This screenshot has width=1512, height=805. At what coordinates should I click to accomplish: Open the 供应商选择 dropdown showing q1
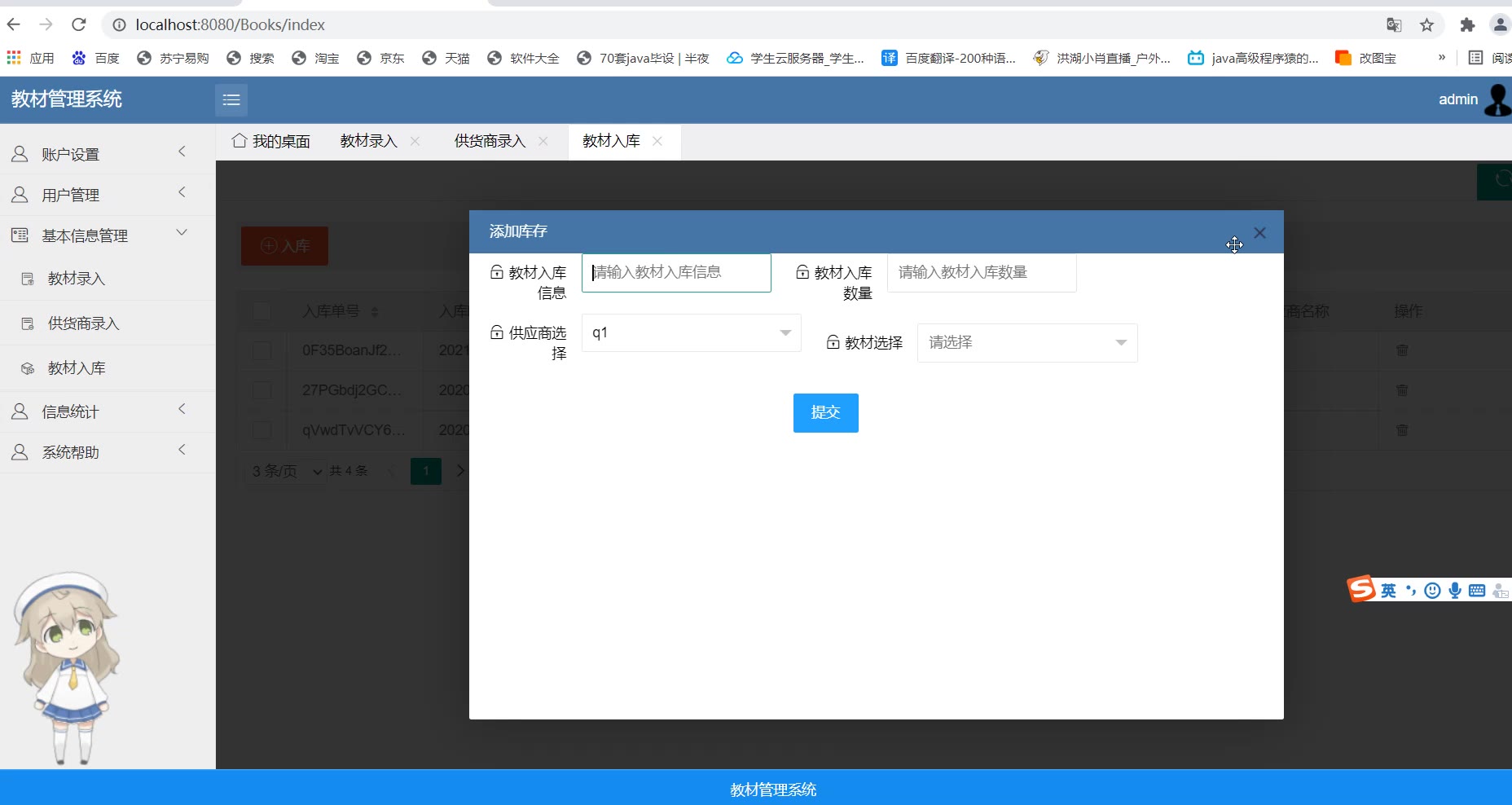[691, 333]
